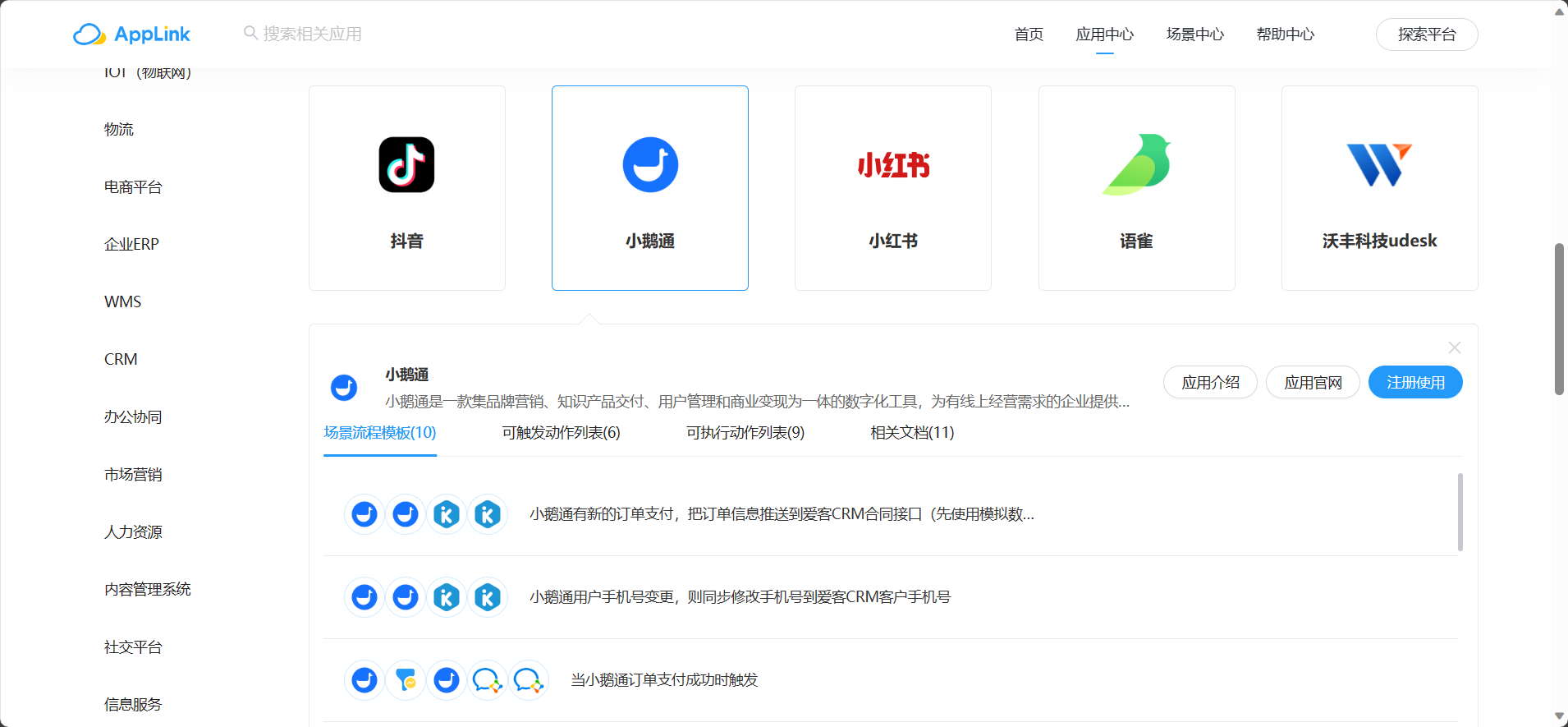This screenshot has width=1568, height=727.
Task: Open the 语雀 green bird icon
Action: 1137,164
